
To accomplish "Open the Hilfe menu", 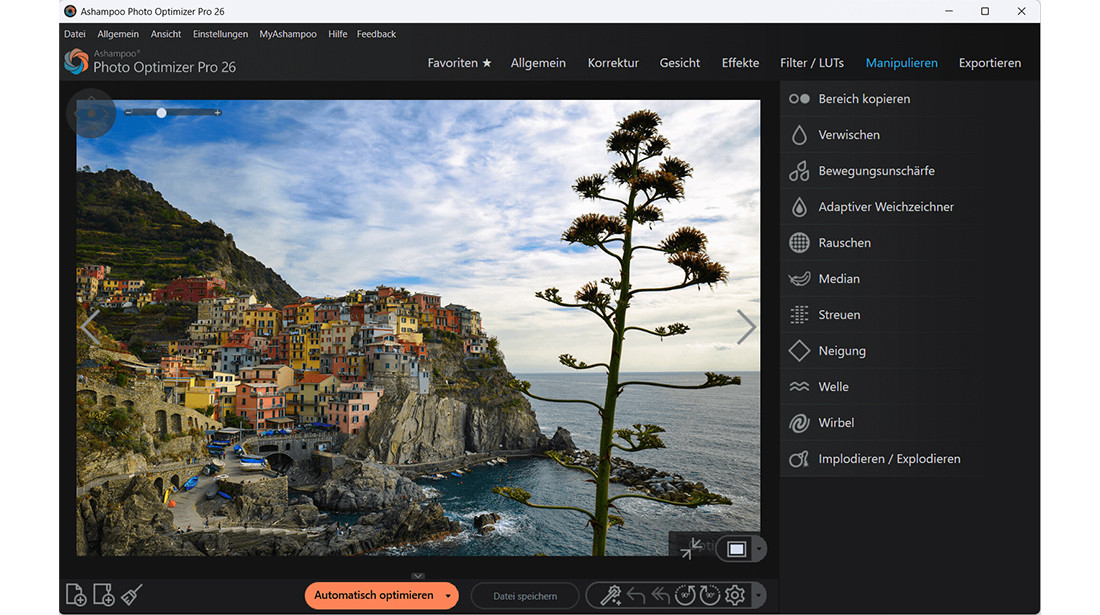I will (337, 34).
